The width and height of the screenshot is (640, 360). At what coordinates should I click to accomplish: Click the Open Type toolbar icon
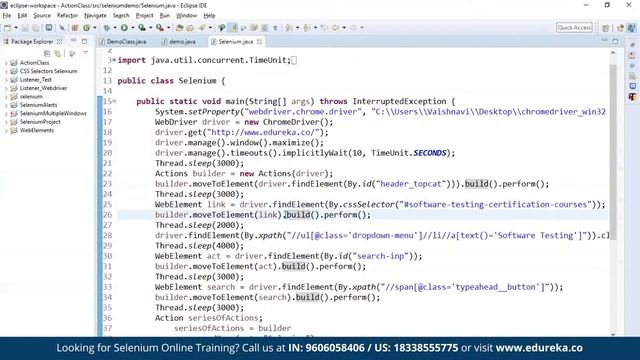[179, 28]
